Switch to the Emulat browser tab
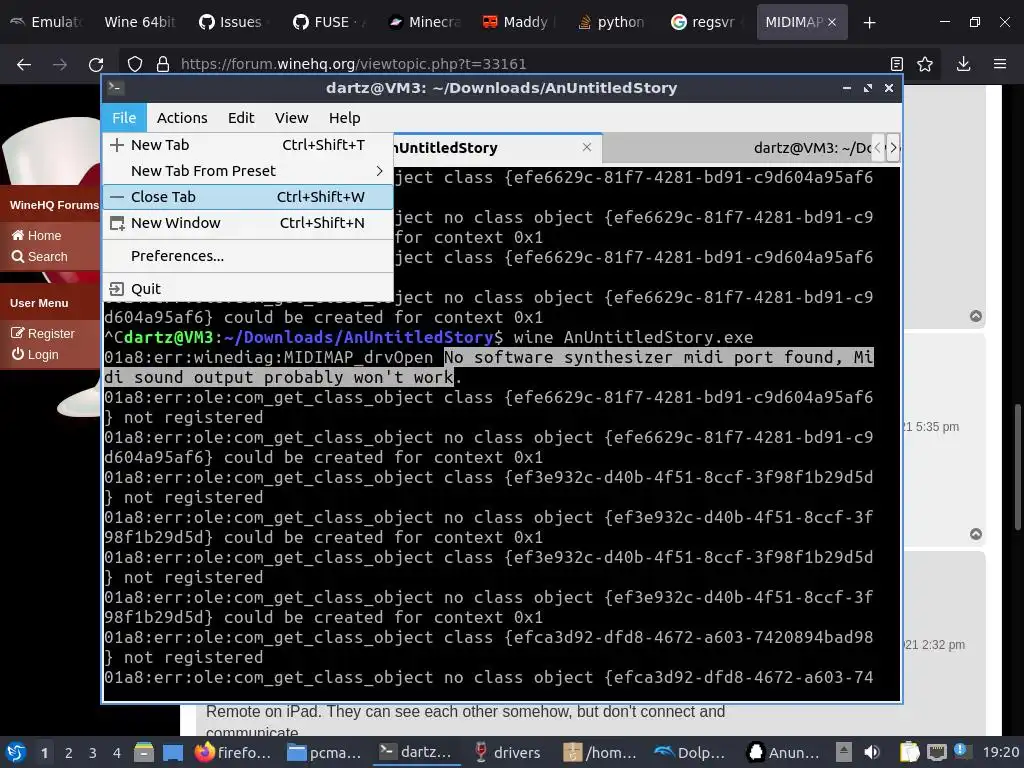Viewport: 1024px width, 768px height. 46,22
